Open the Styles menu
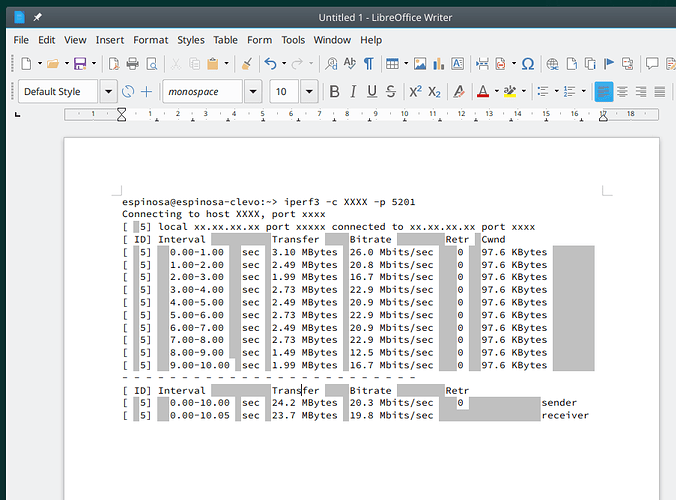Screen dimensions: 676x500 (x=191, y=40)
